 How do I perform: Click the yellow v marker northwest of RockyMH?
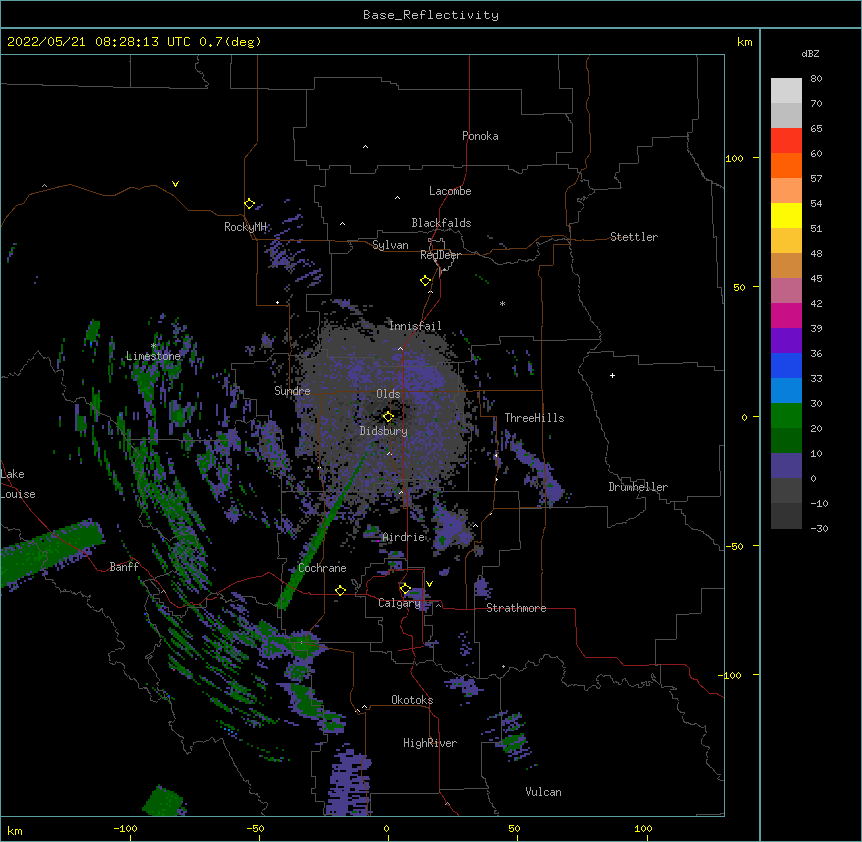pyautogui.click(x=175, y=184)
